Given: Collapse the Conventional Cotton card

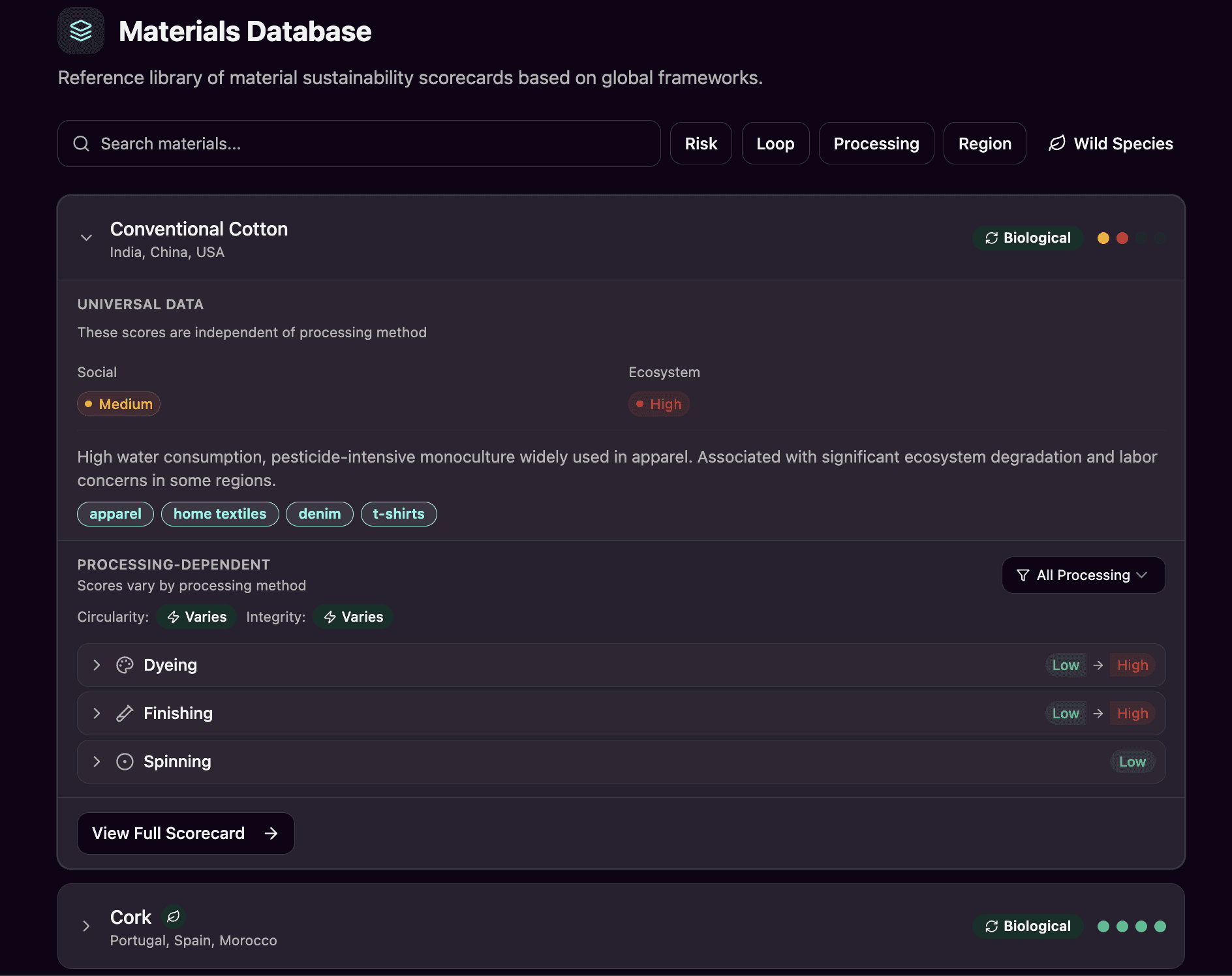Looking at the screenshot, I should [86, 237].
